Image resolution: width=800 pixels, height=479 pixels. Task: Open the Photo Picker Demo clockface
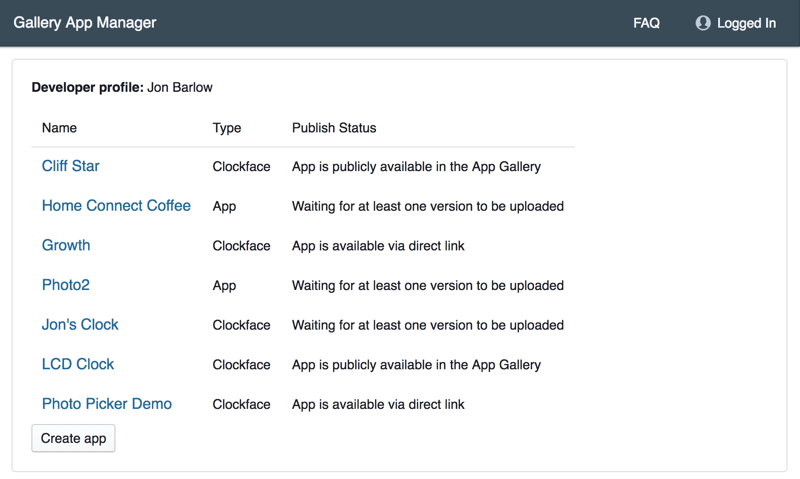(107, 404)
